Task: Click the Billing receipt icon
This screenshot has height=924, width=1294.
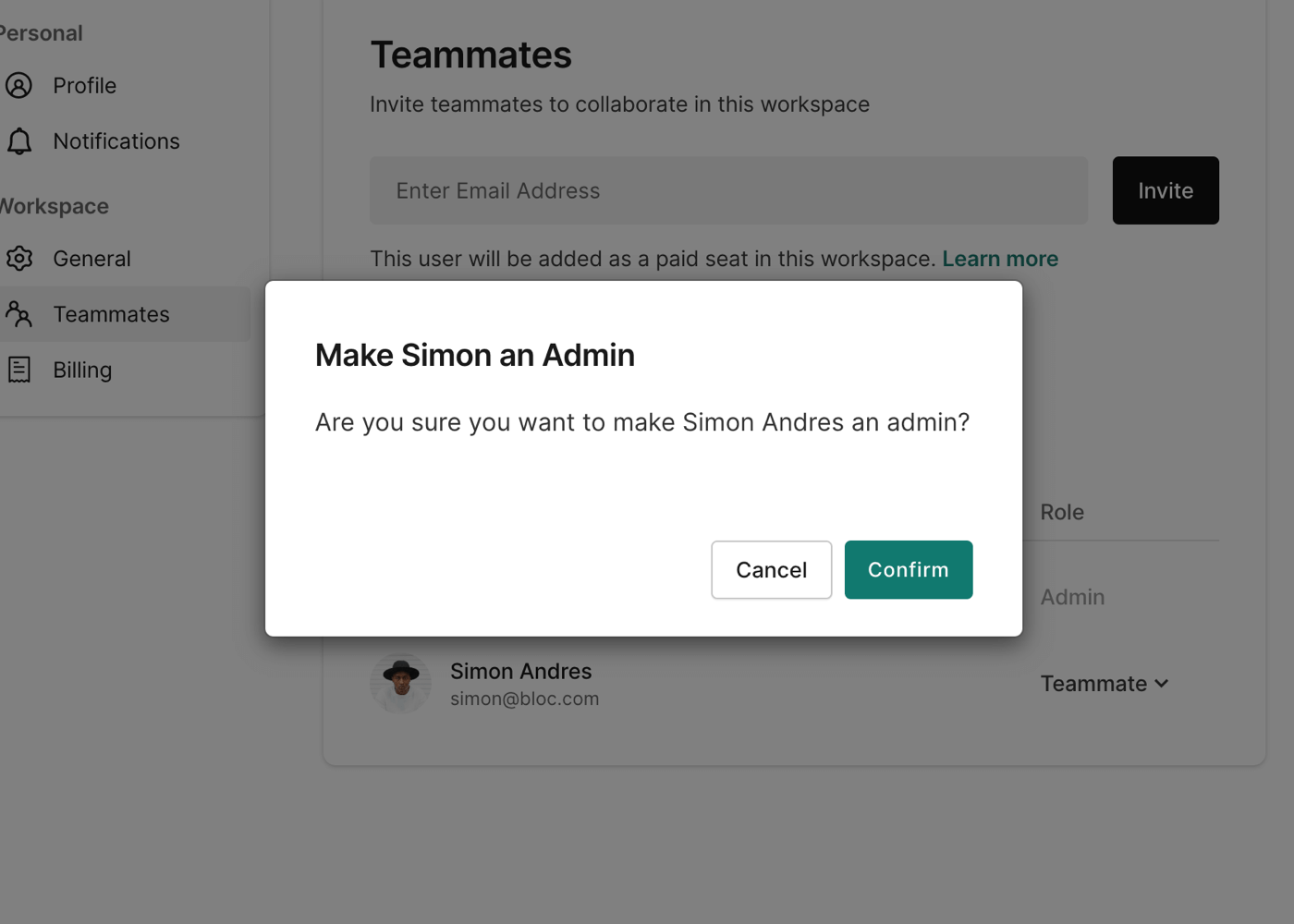Action: point(19,370)
